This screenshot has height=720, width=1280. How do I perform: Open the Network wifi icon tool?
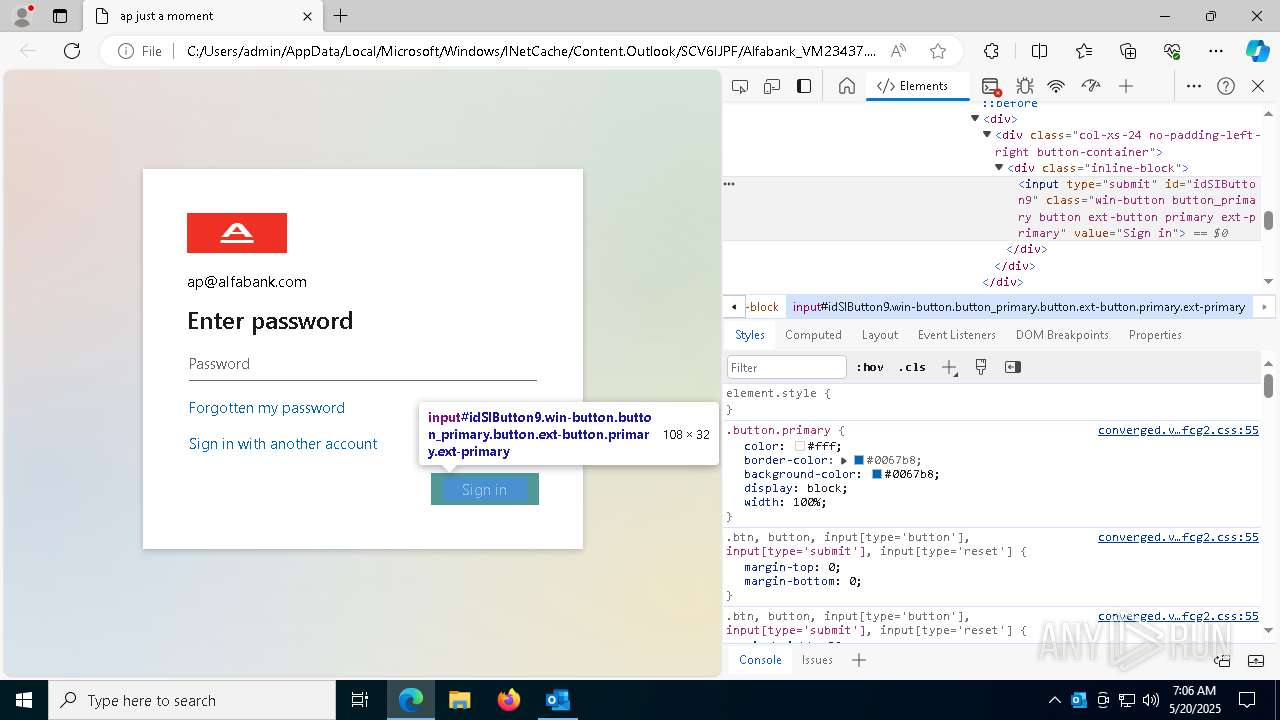(1057, 86)
